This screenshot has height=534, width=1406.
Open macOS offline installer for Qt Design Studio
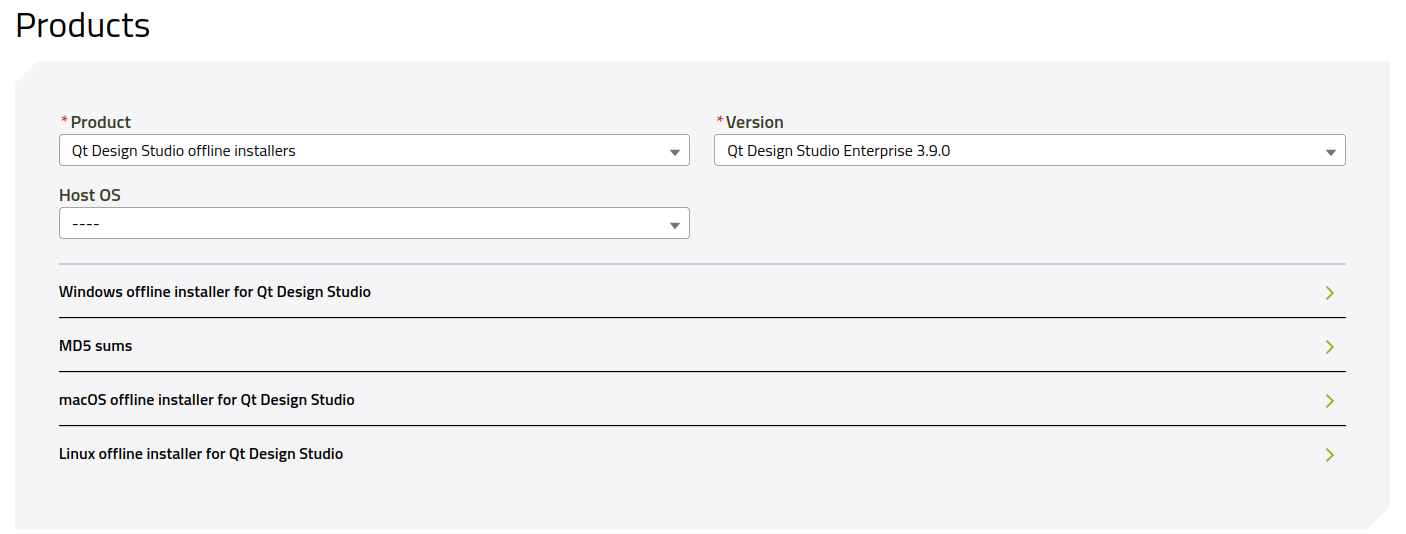coord(702,400)
